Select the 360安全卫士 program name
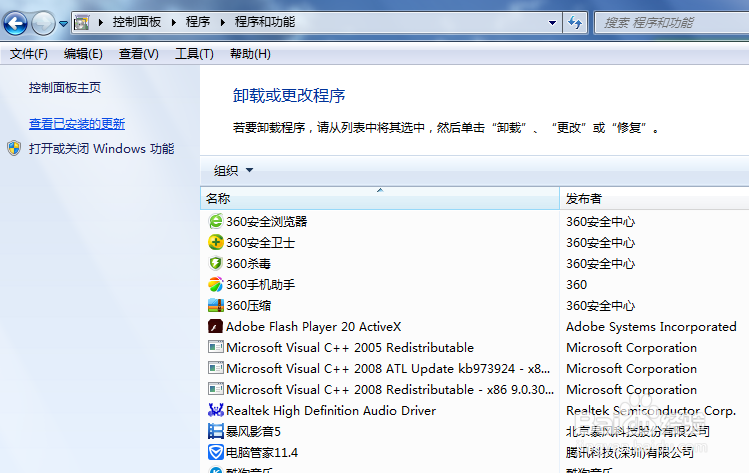The height and width of the screenshot is (473, 749). coord(260,243)
